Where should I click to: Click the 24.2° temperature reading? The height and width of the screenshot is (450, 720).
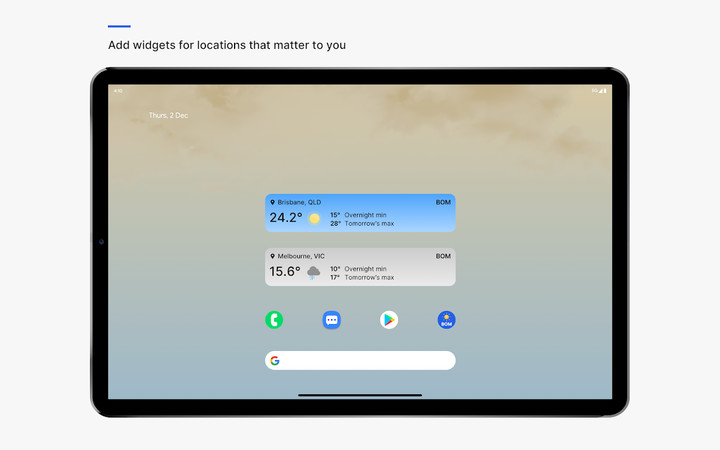(x=286, y=218)
